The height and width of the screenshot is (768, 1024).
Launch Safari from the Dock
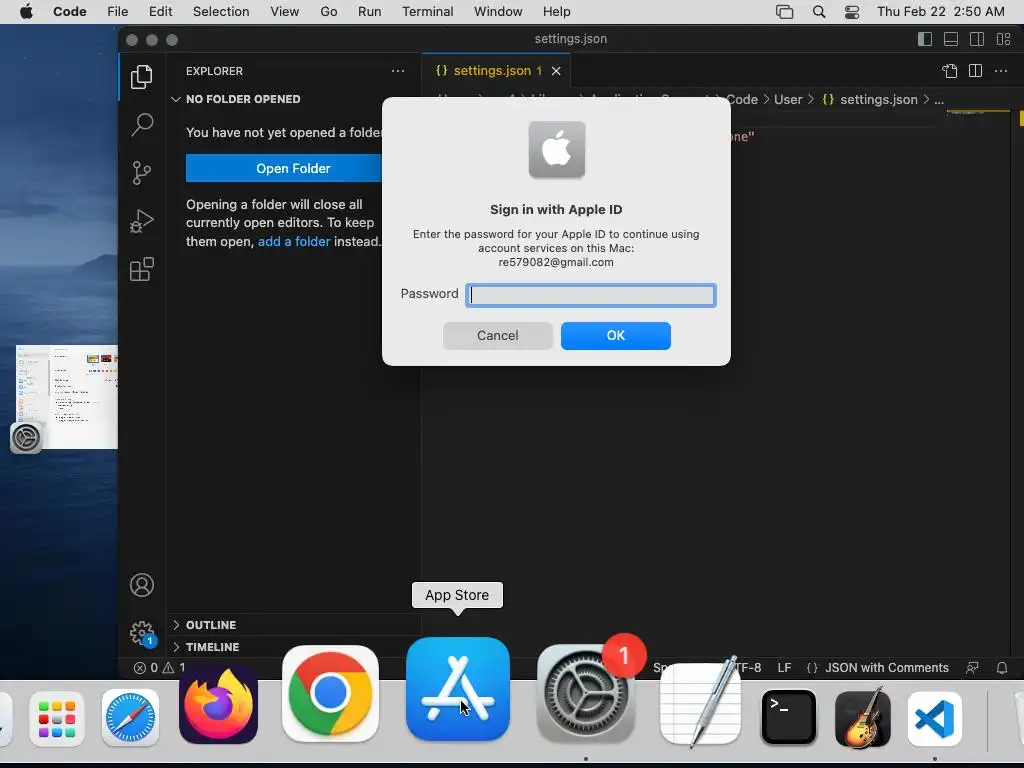(130, 718)
